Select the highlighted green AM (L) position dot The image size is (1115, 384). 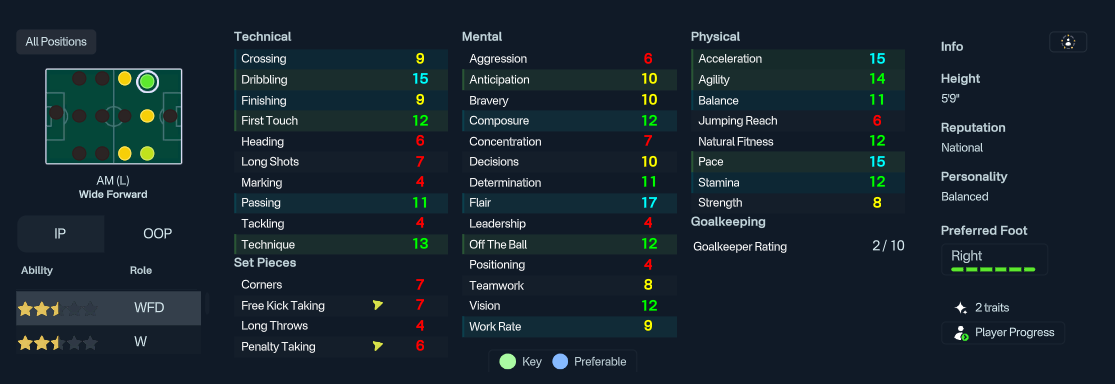click(147, 81)
